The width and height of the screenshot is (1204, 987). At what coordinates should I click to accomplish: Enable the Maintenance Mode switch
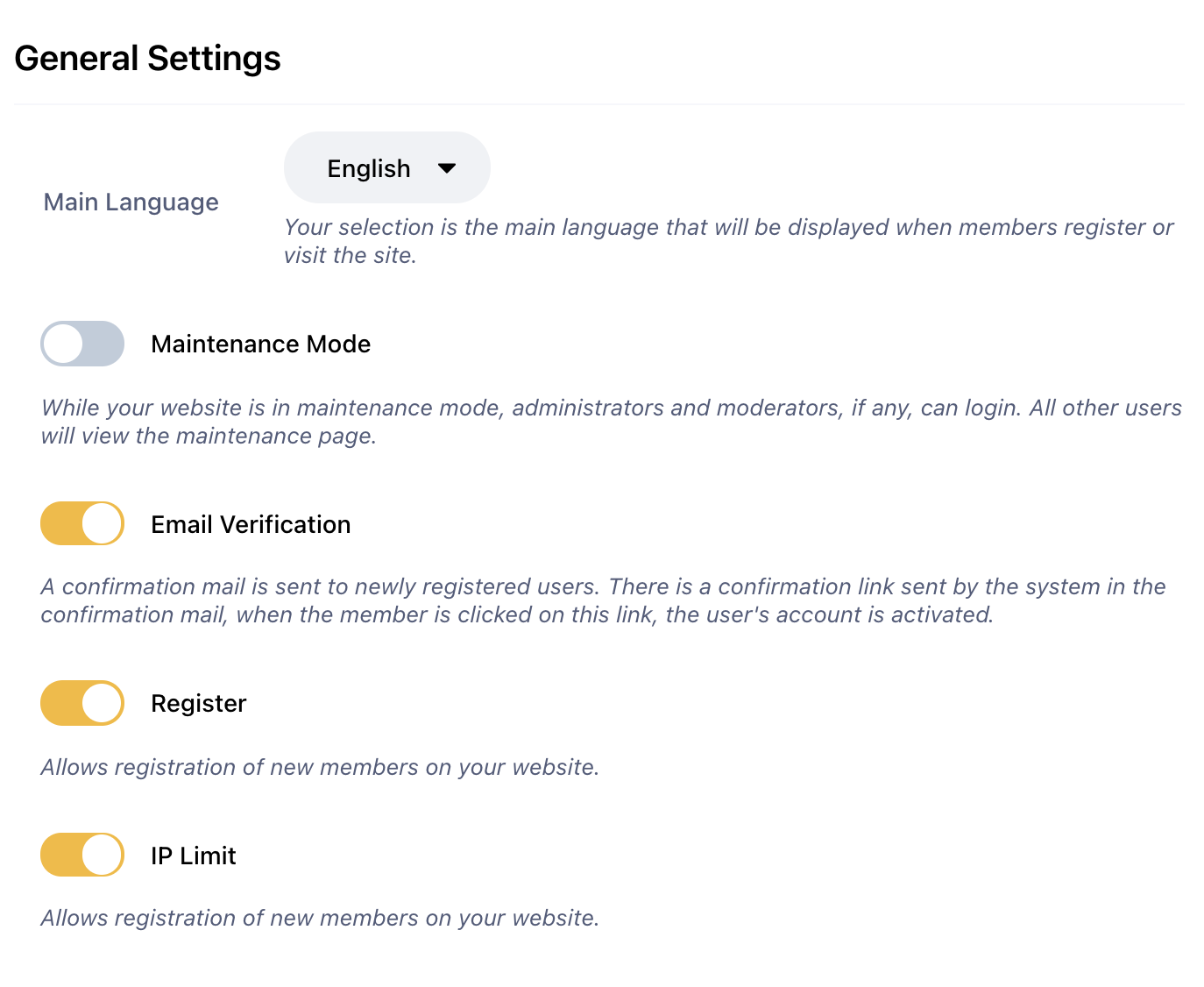click(82, 344)
